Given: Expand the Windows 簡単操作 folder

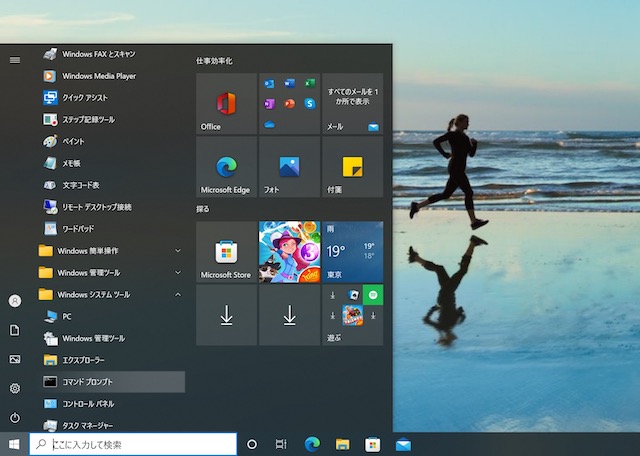Looking at the screenshot, I should tap(110, 251).
